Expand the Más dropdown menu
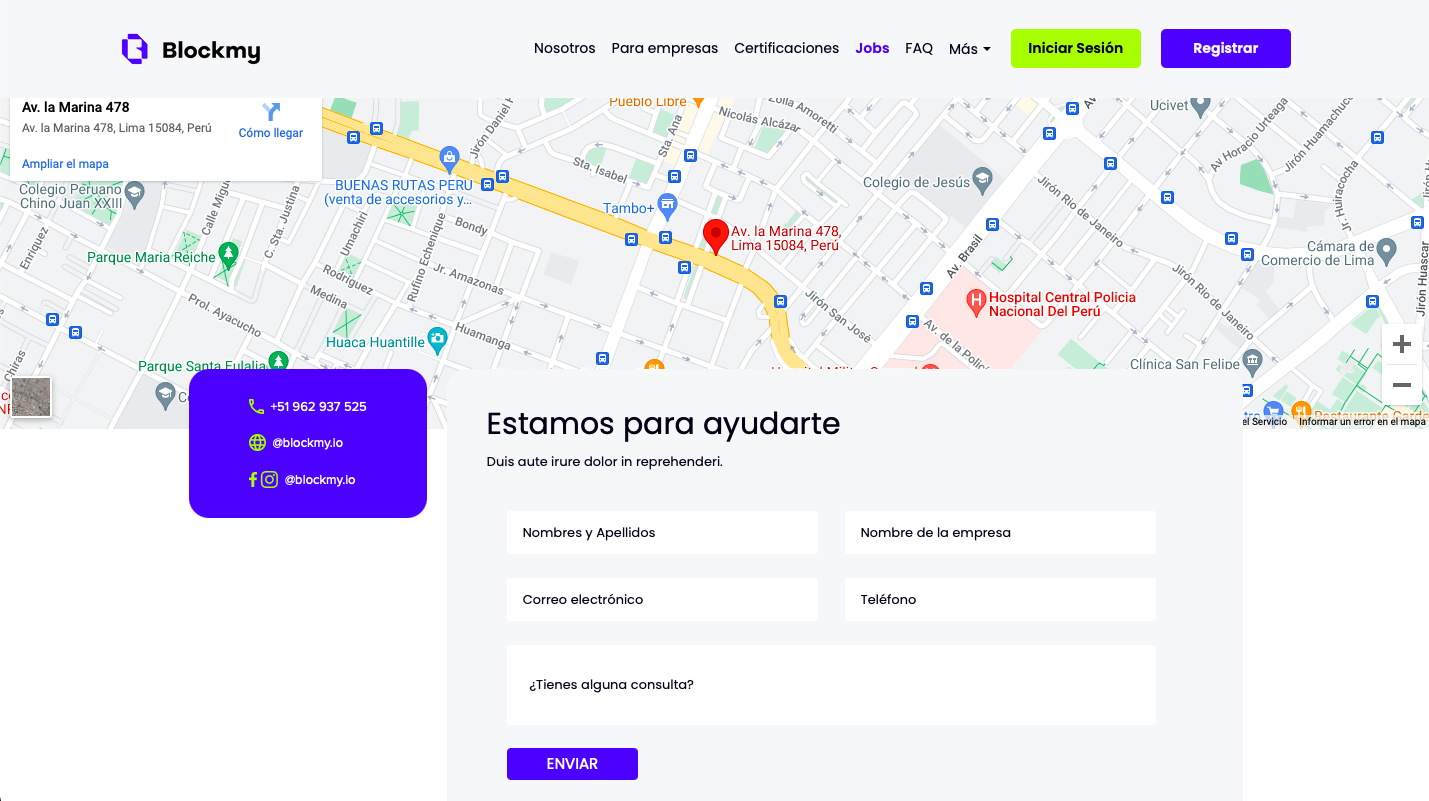 pyautogui.click(x=969, y=49)
